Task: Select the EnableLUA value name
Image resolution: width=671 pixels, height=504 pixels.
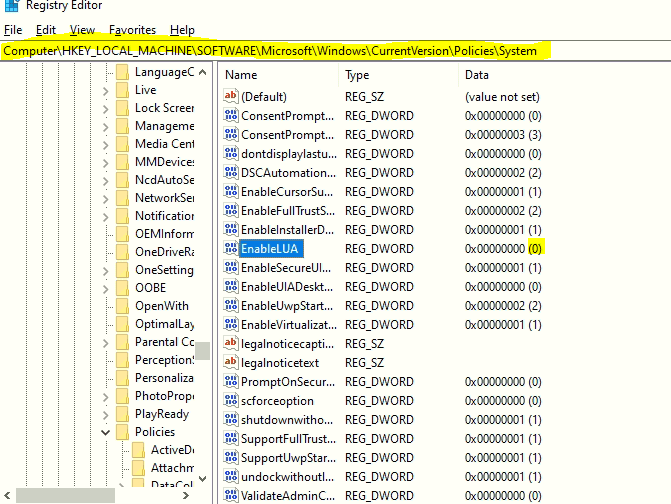Action: click(270, 249)
